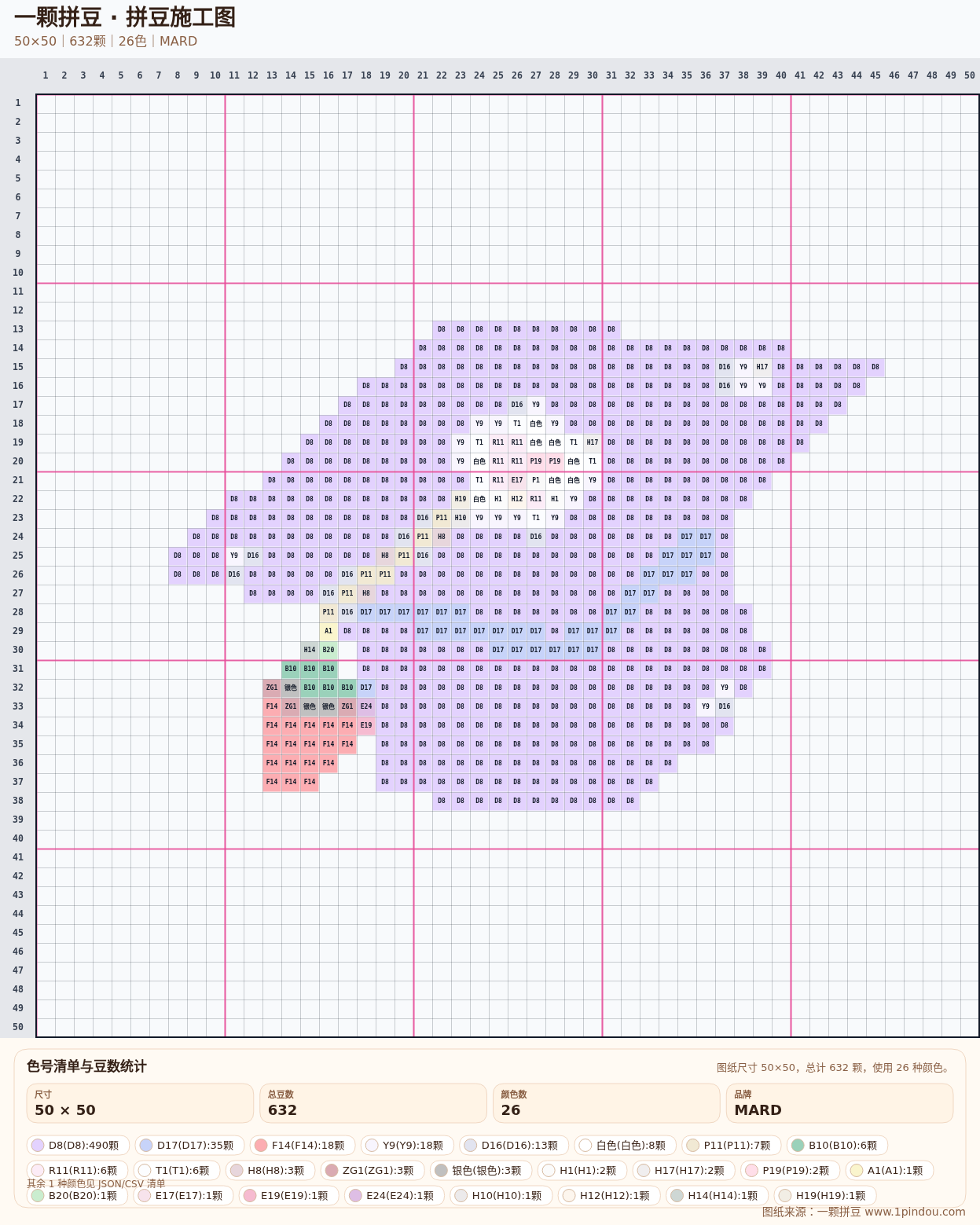Click the E17 bead cell in grid
The width and height of the screenshot is (980, 1225).
point(517,480)
